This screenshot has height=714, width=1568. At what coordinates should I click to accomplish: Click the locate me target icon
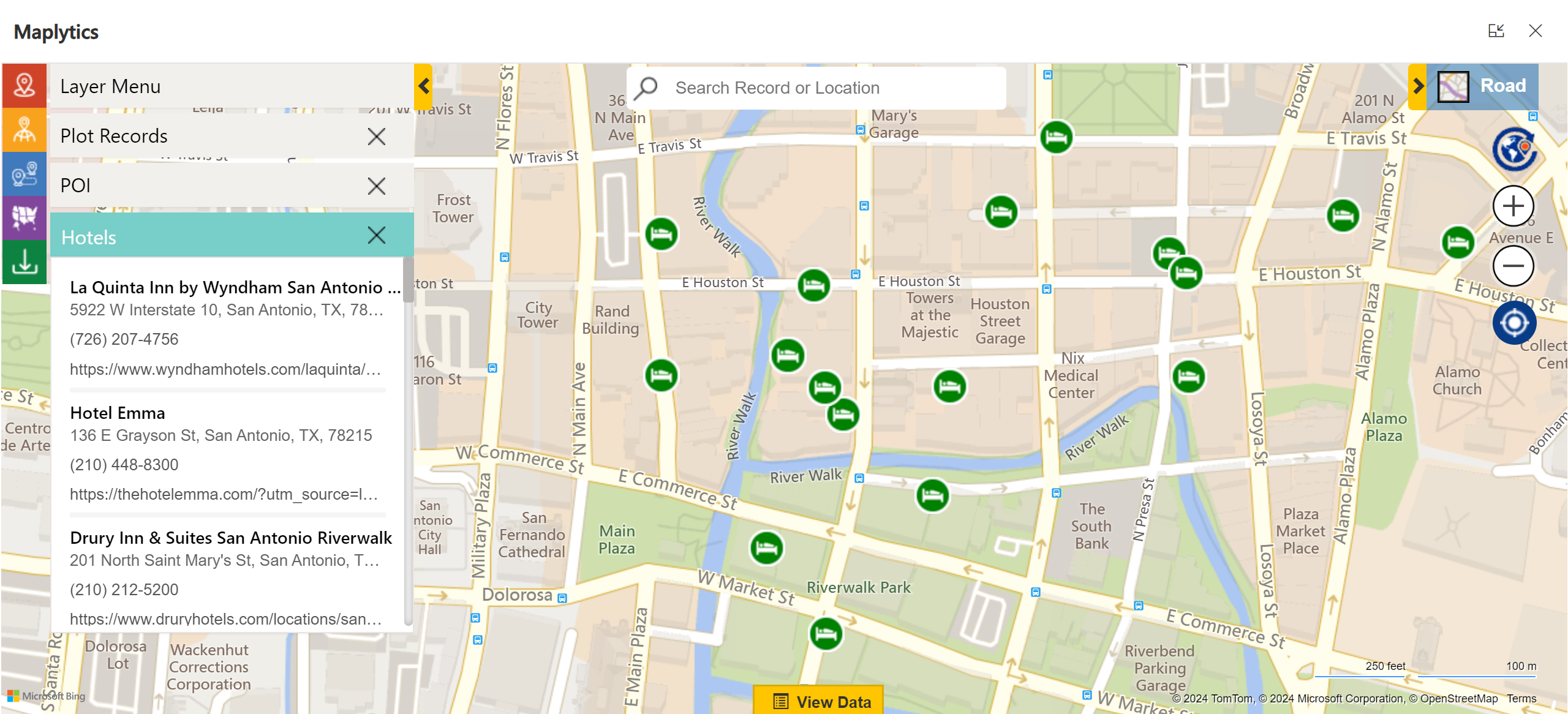1513,323
